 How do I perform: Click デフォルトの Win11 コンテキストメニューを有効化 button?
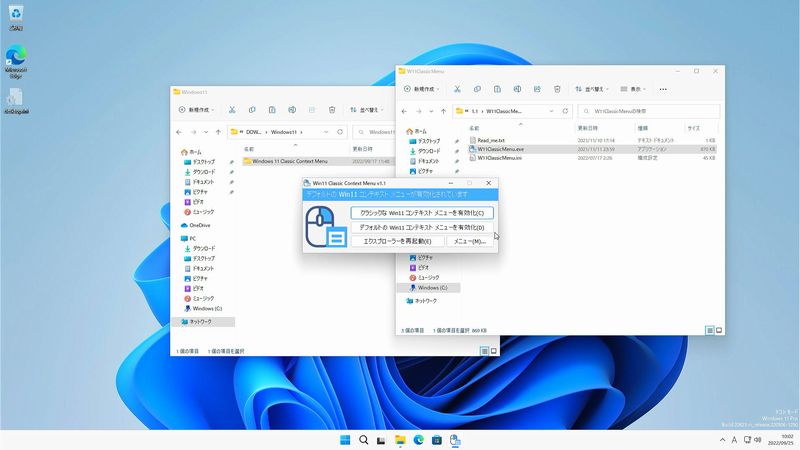click(422, 227)
